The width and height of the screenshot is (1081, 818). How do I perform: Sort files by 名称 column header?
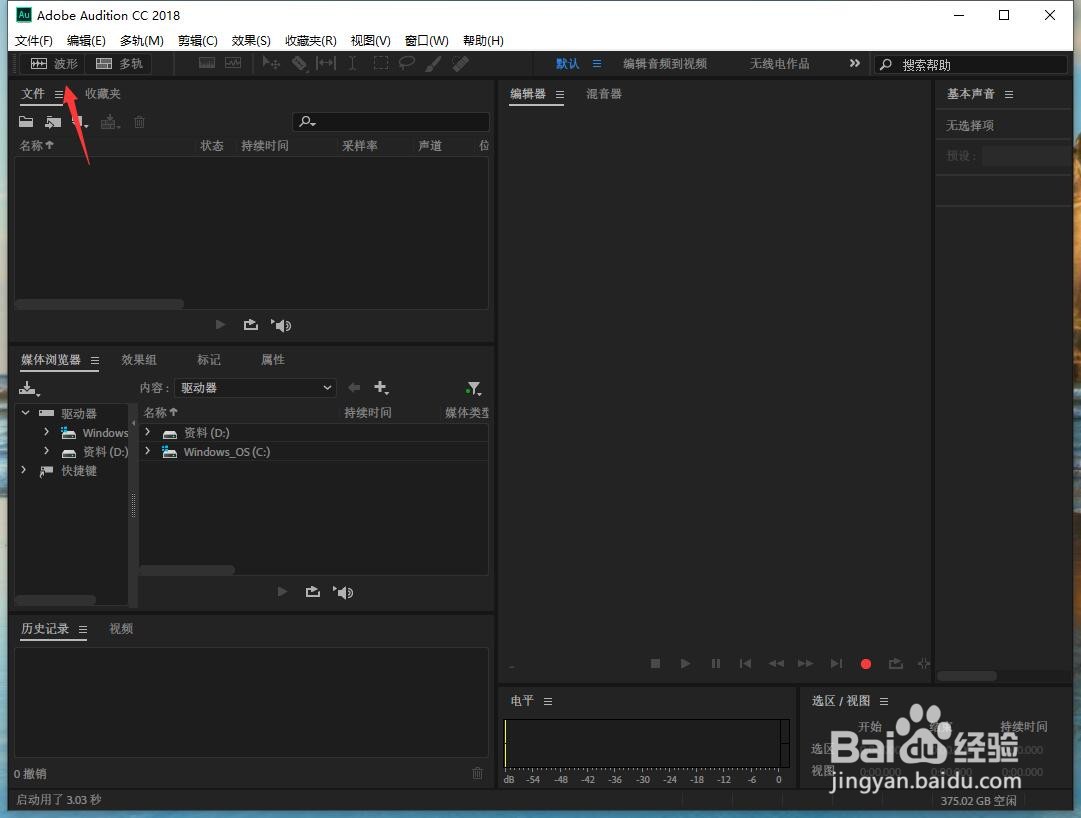click(37, 145)
